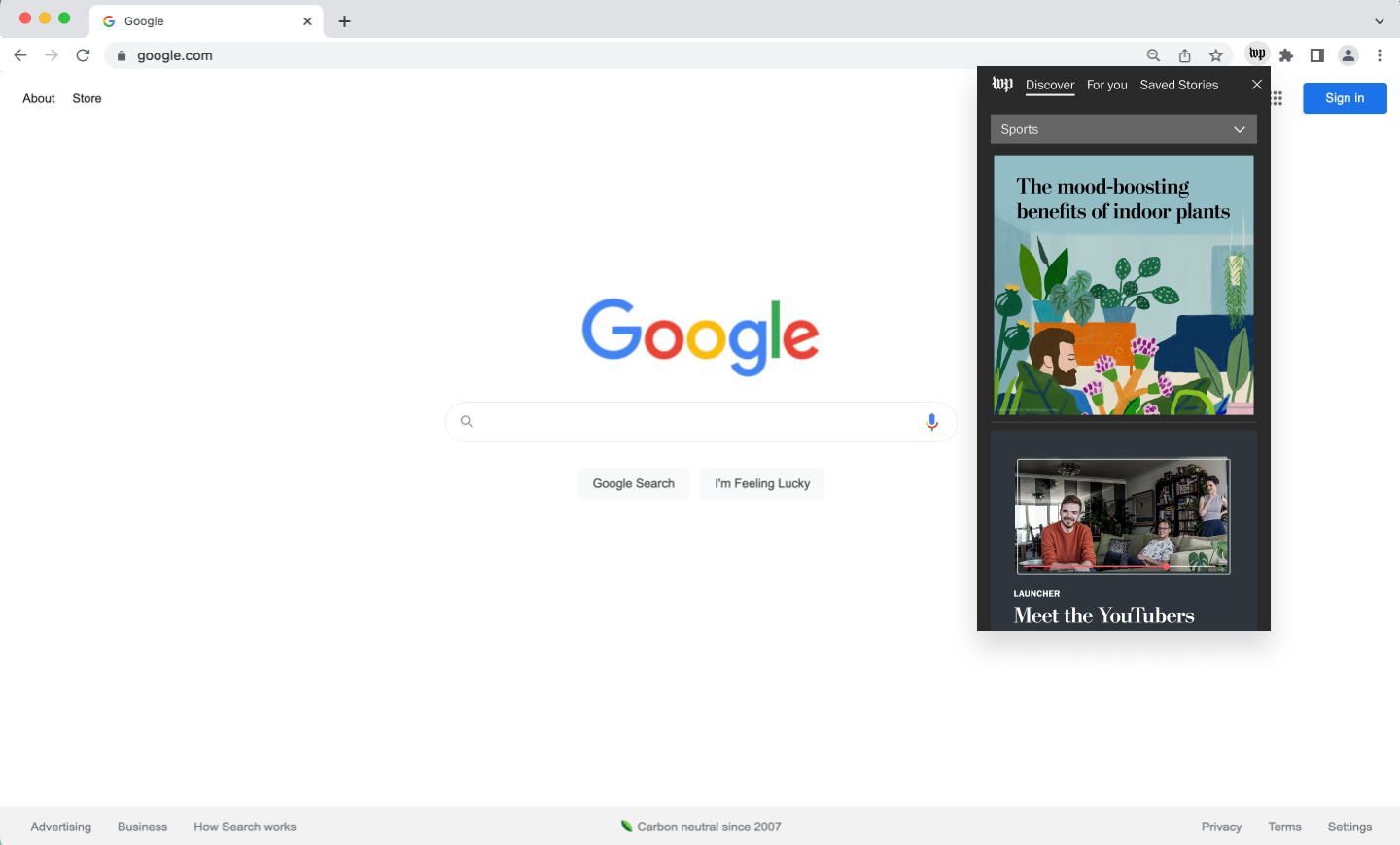Click the share page icon
1400x845 pixels.
click(x=1184, y=55)
